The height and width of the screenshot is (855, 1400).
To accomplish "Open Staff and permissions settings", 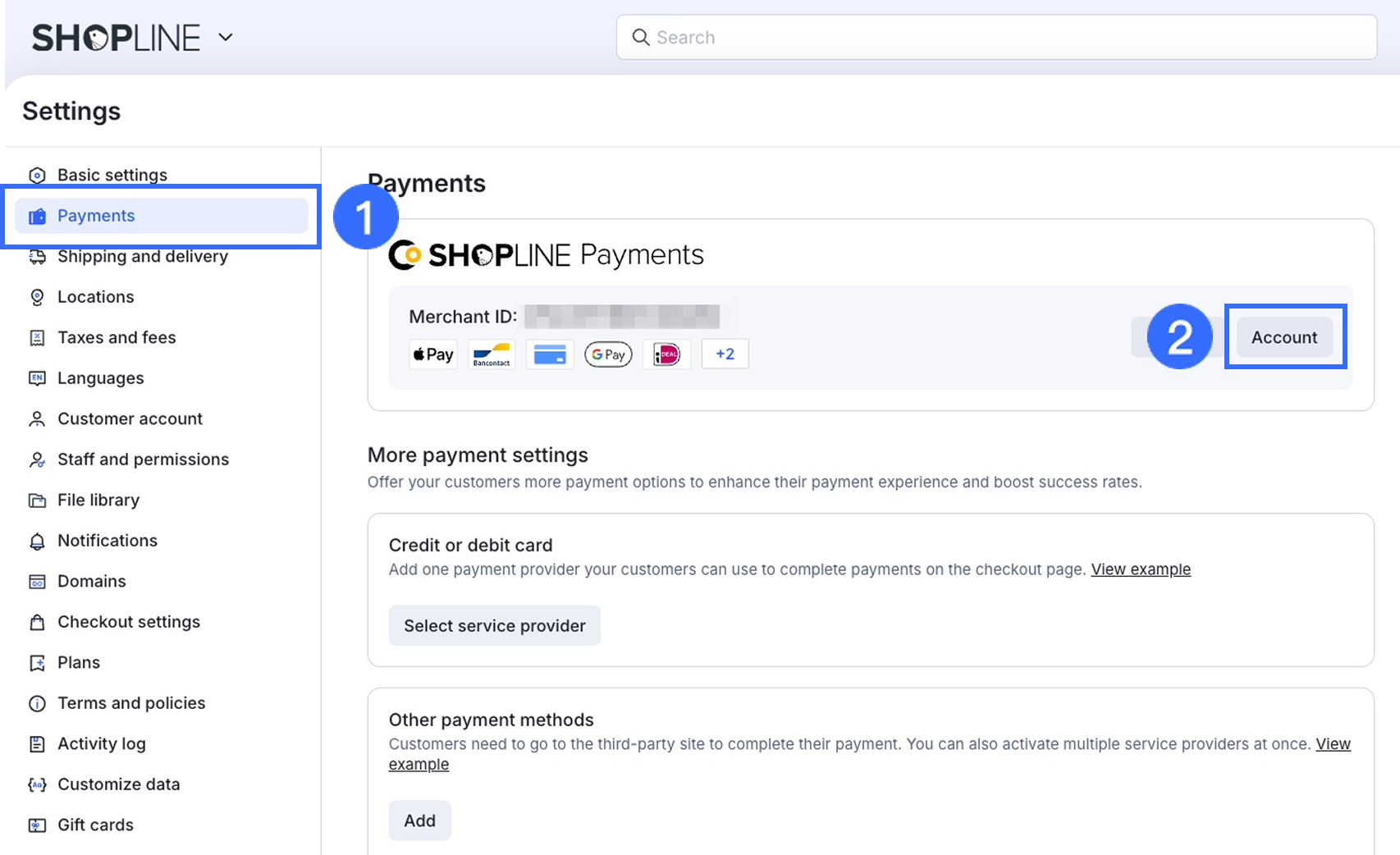I will pyautogui.click(x=143, y=460).
